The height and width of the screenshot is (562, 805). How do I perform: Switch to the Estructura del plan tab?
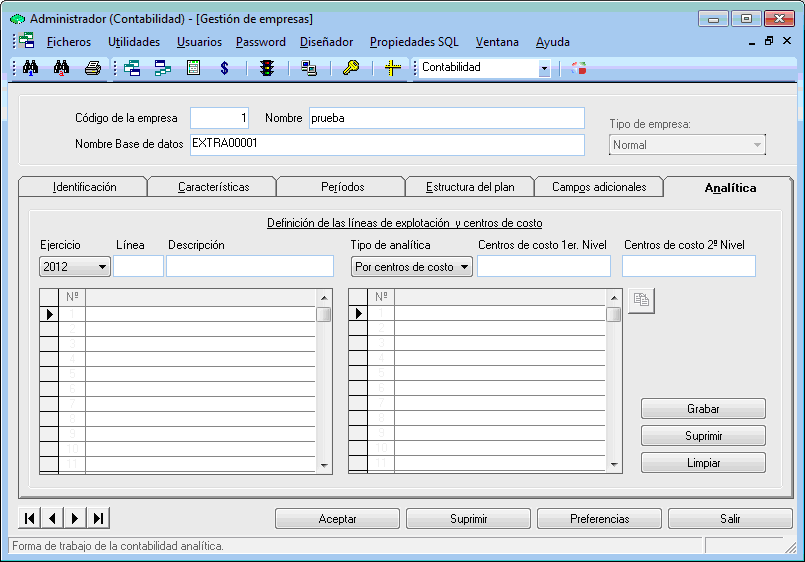click(469, 187)
